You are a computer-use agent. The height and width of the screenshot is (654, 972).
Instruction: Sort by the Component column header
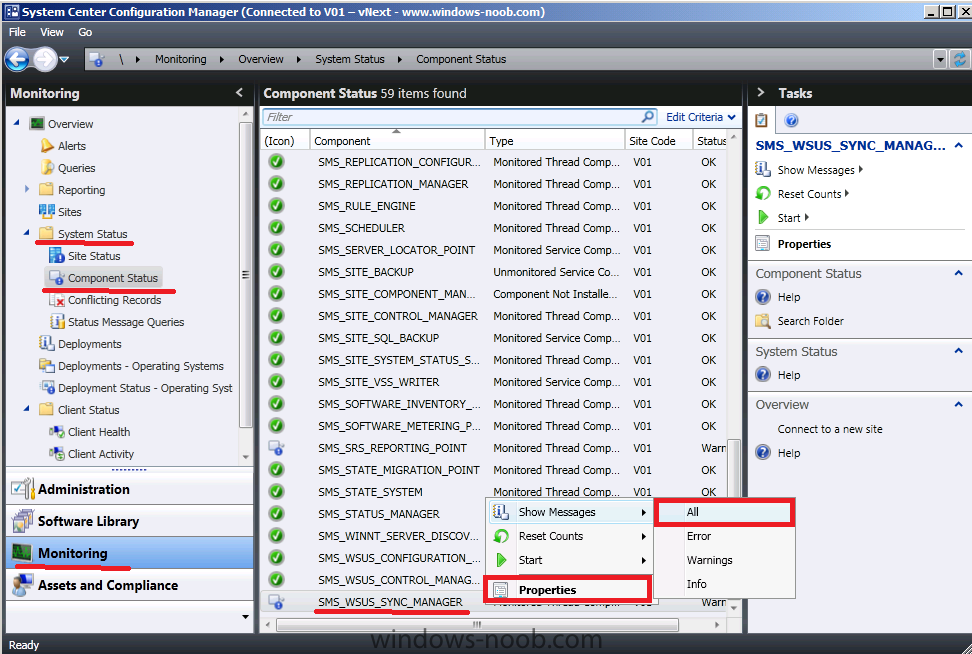(x=397, y=141)
